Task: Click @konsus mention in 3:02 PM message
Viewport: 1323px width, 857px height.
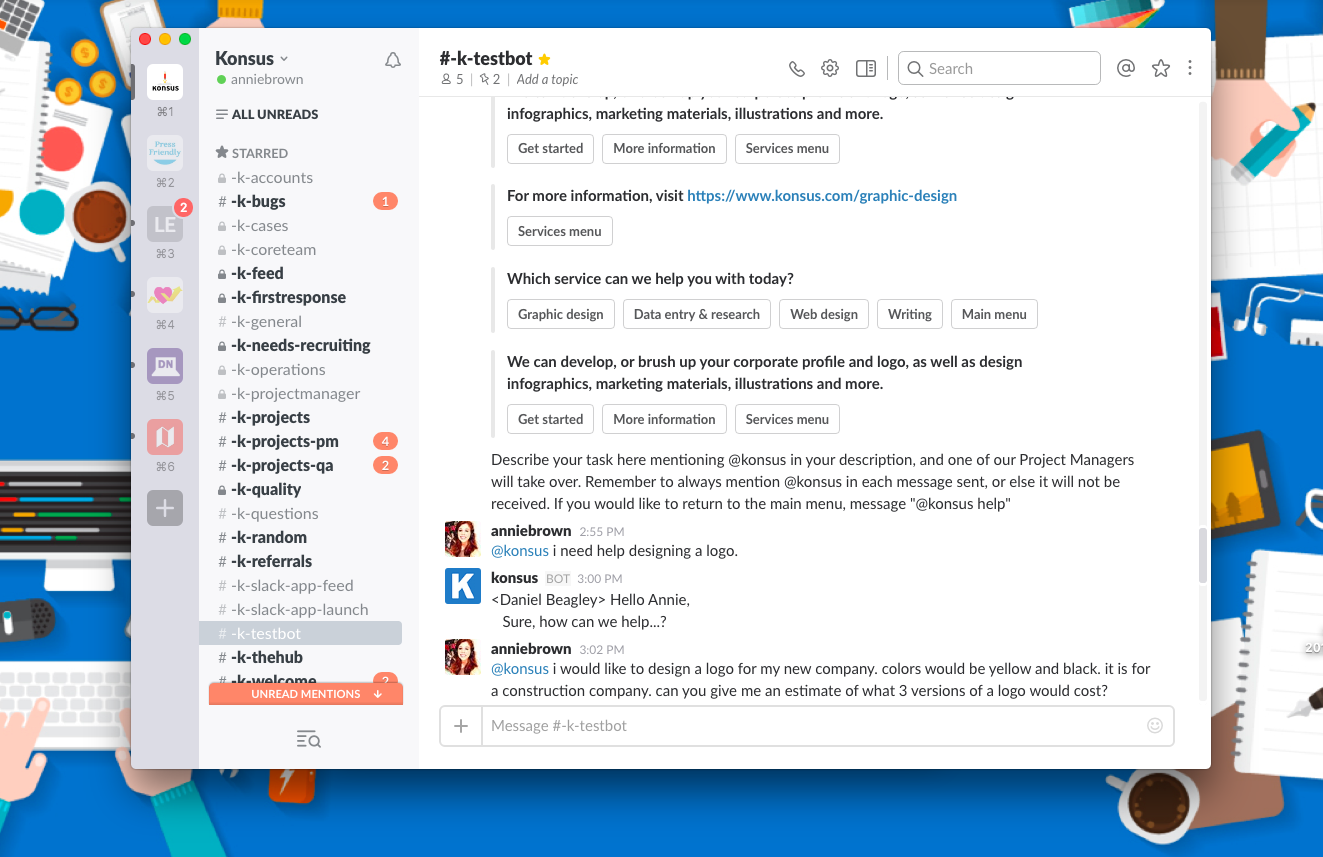Action: tap(520, 669)
